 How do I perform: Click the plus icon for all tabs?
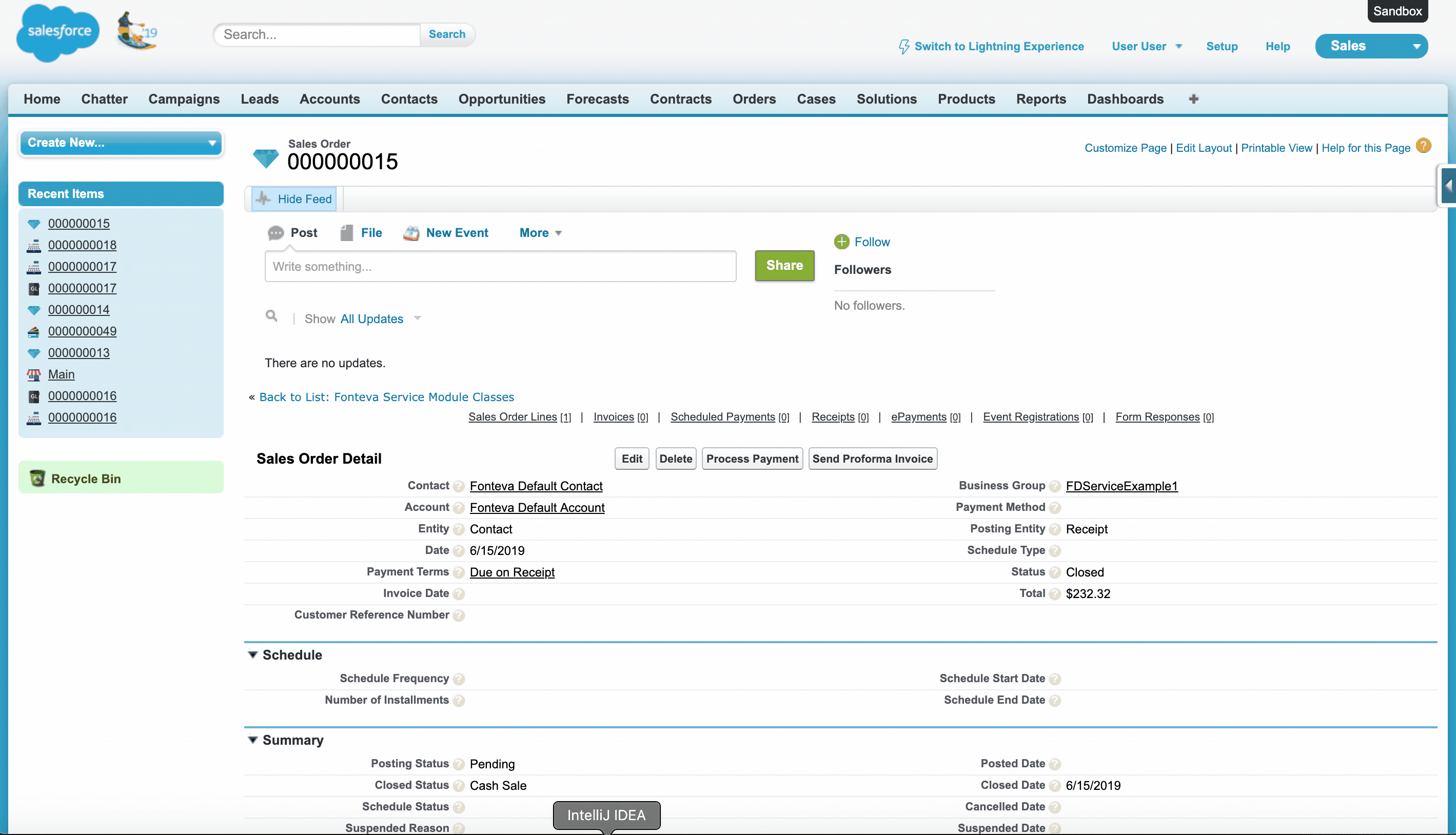[x=1193, y=99]
